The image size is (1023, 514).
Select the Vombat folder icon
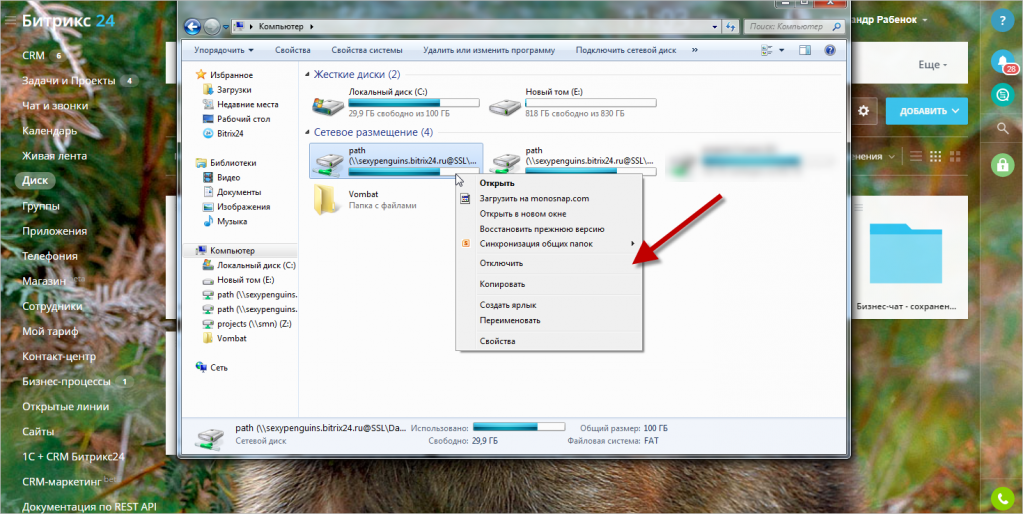tap(325, 200)
